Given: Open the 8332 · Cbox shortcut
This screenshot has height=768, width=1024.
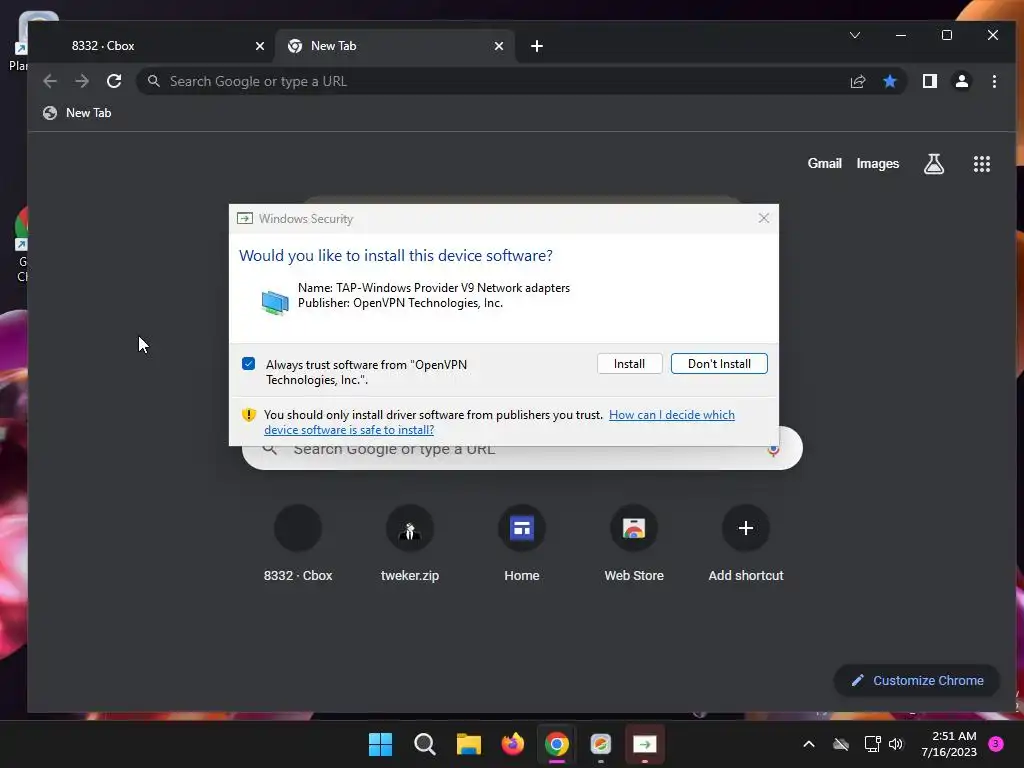Looking at the screenshot, I should tap(298, 545).
